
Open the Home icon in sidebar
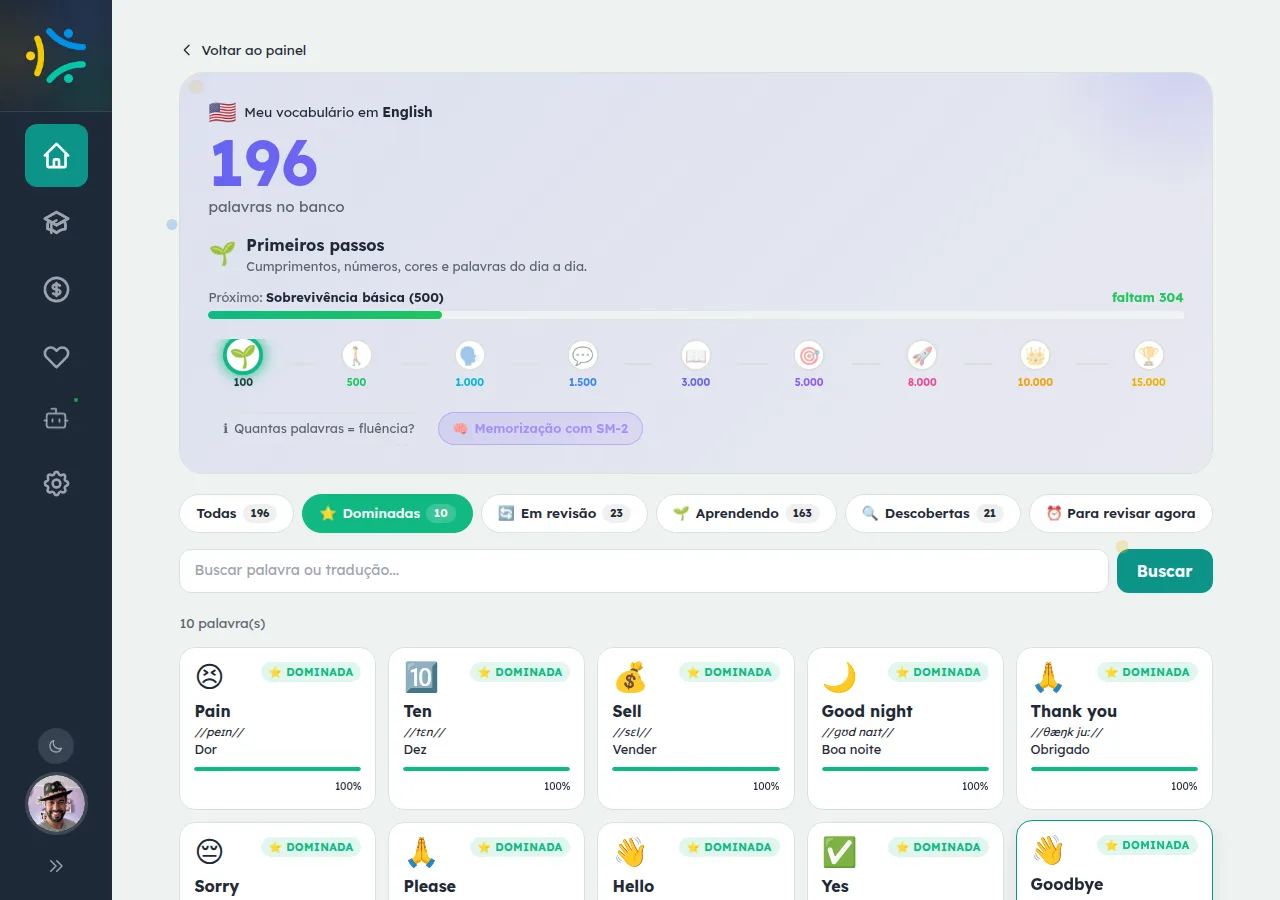click(56, 155)
